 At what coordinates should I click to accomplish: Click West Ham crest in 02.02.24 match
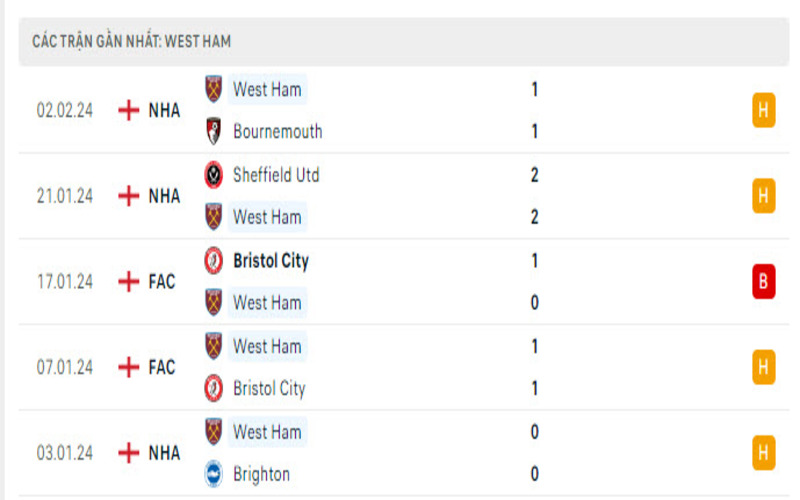pos(213,89)
